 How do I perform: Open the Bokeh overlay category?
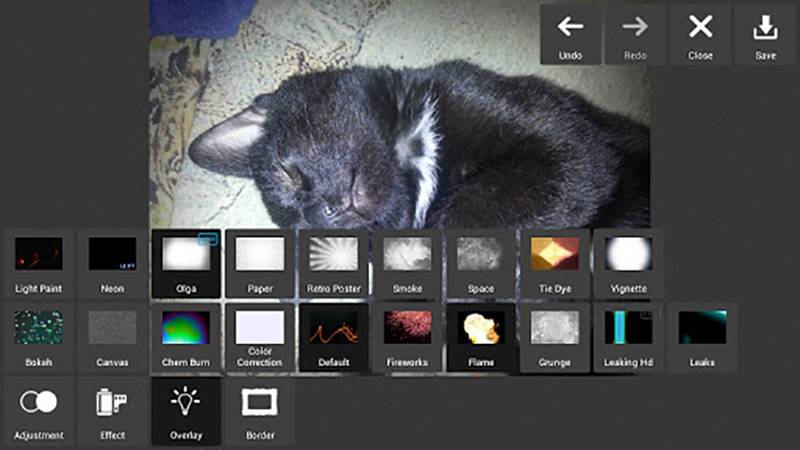point(39,337)
